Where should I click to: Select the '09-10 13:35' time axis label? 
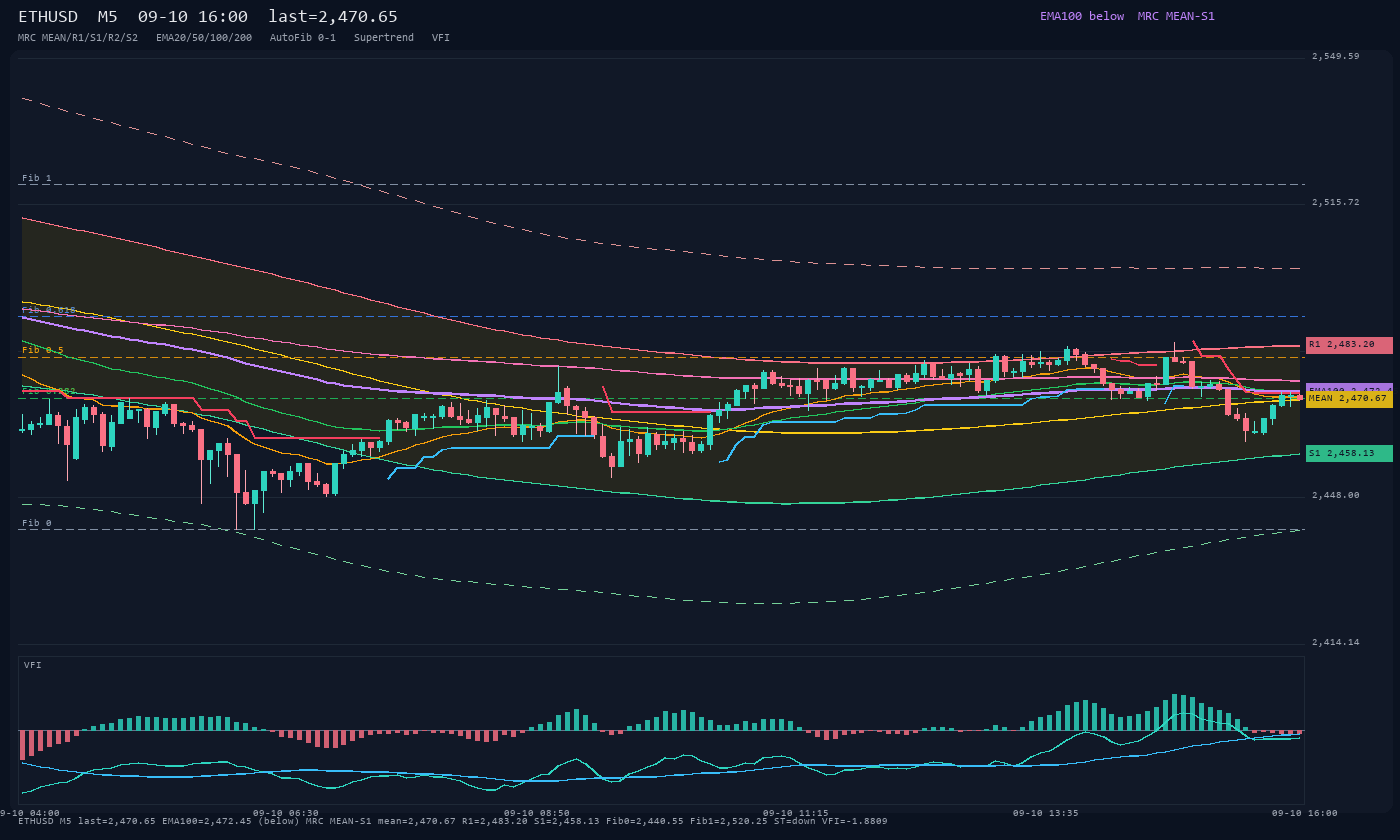pos(1046,813)
